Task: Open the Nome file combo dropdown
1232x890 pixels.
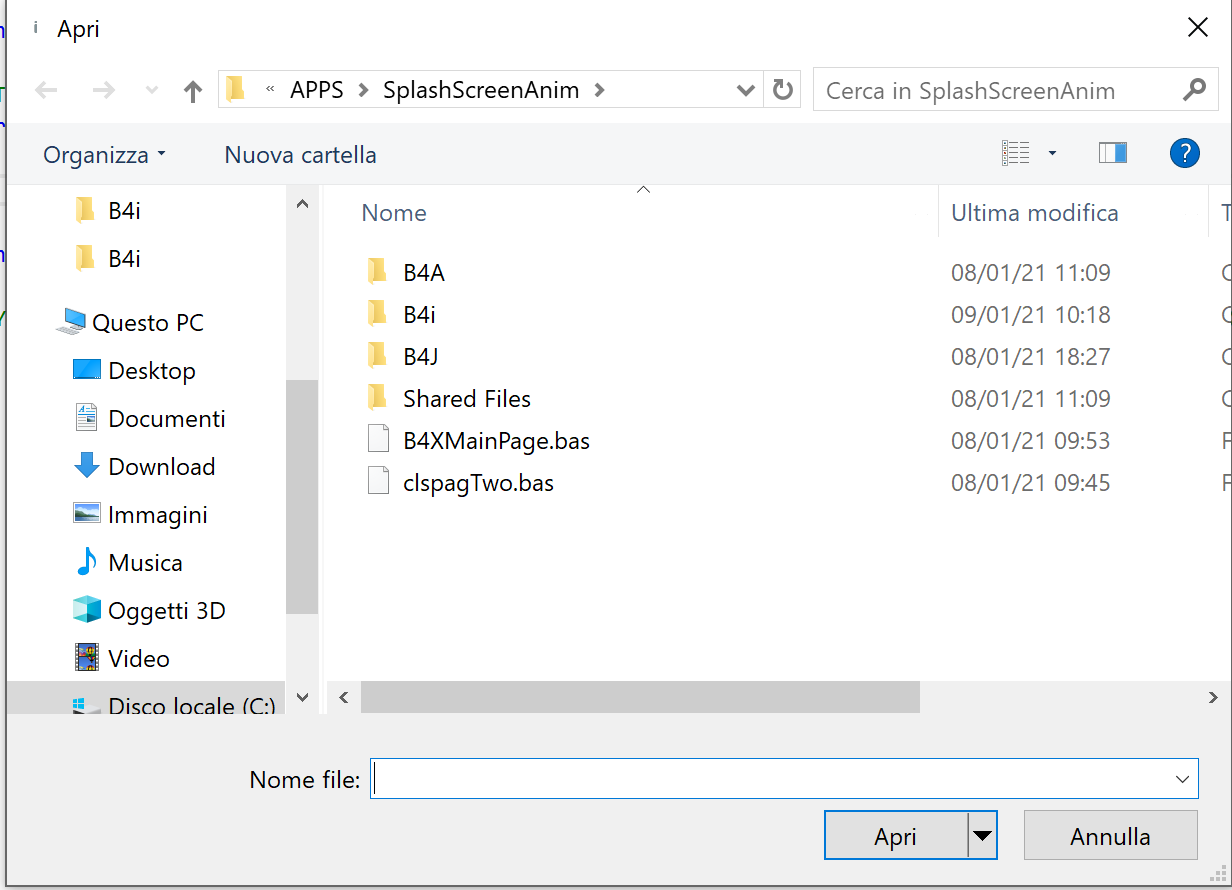Action: point(1182,779)
